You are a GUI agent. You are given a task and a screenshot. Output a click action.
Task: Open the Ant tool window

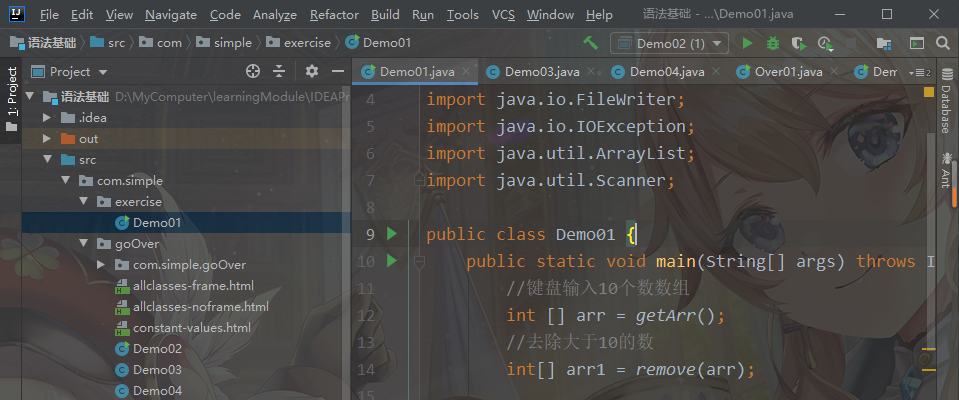946,169
